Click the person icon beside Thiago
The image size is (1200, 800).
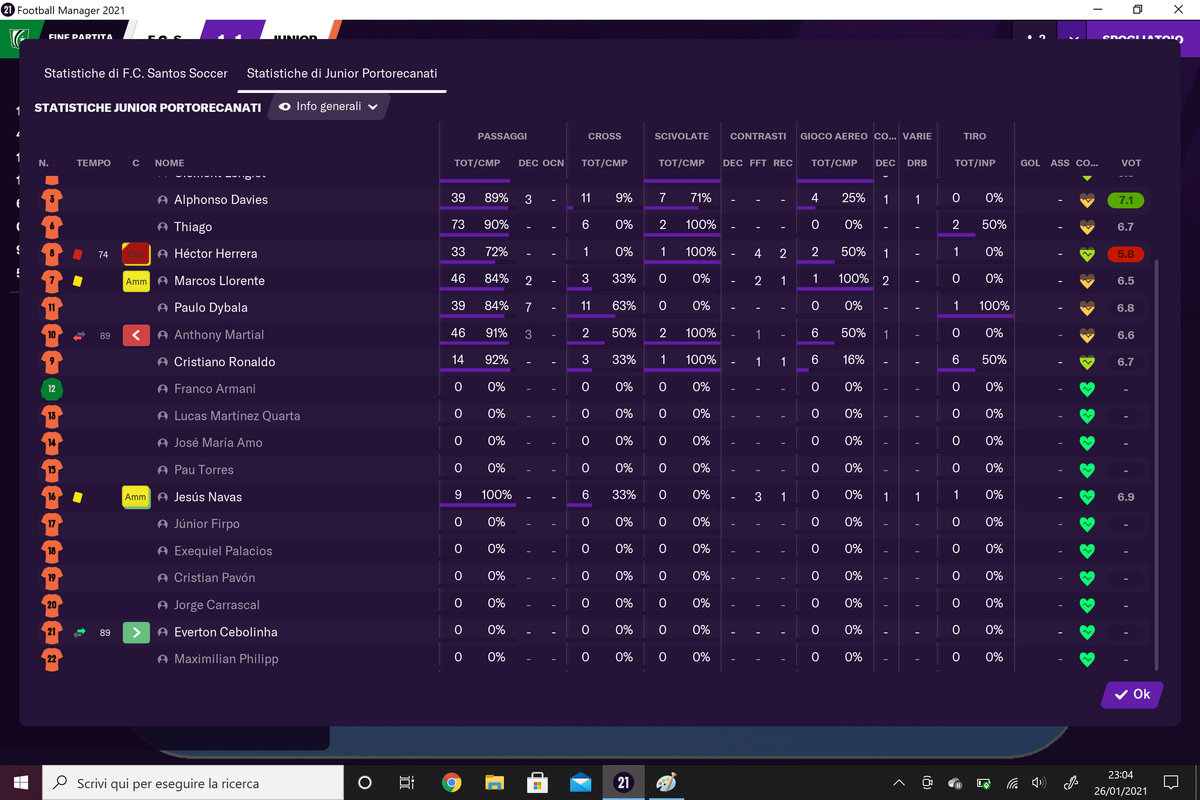[162, 227]
